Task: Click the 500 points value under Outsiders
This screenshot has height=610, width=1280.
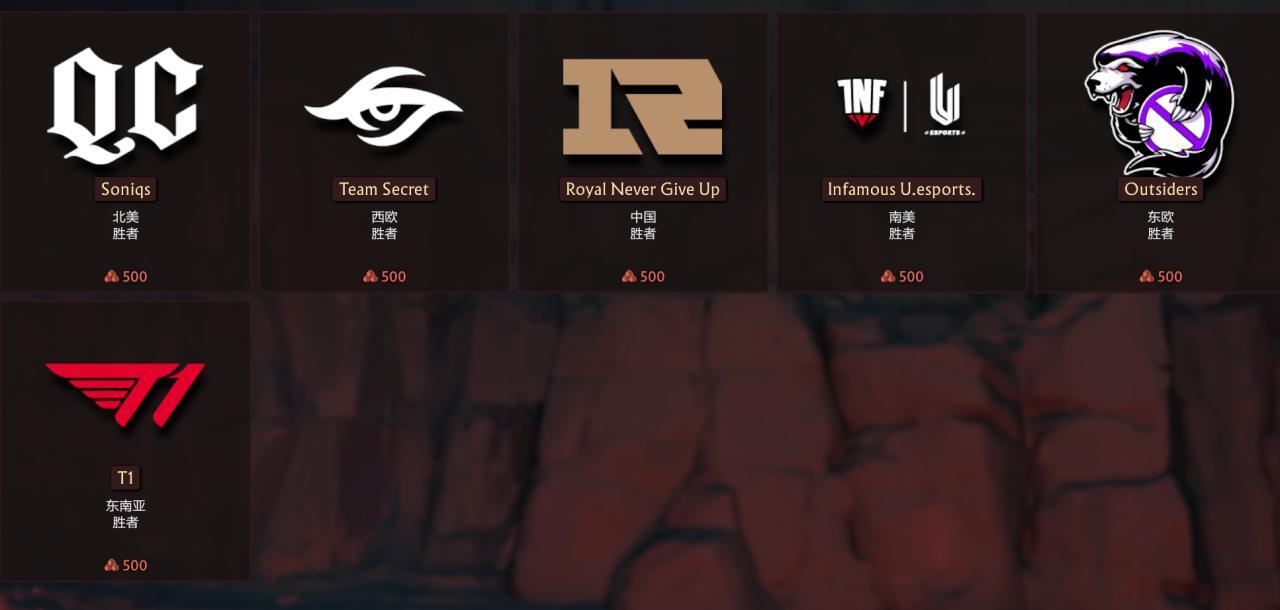Action: (1170, 276)
